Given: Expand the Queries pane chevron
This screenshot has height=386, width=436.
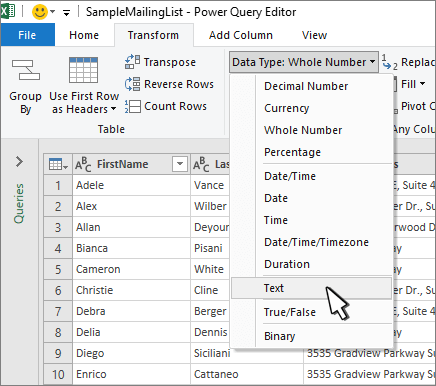Looking at the screenshot, I should [x=19, y=162].
